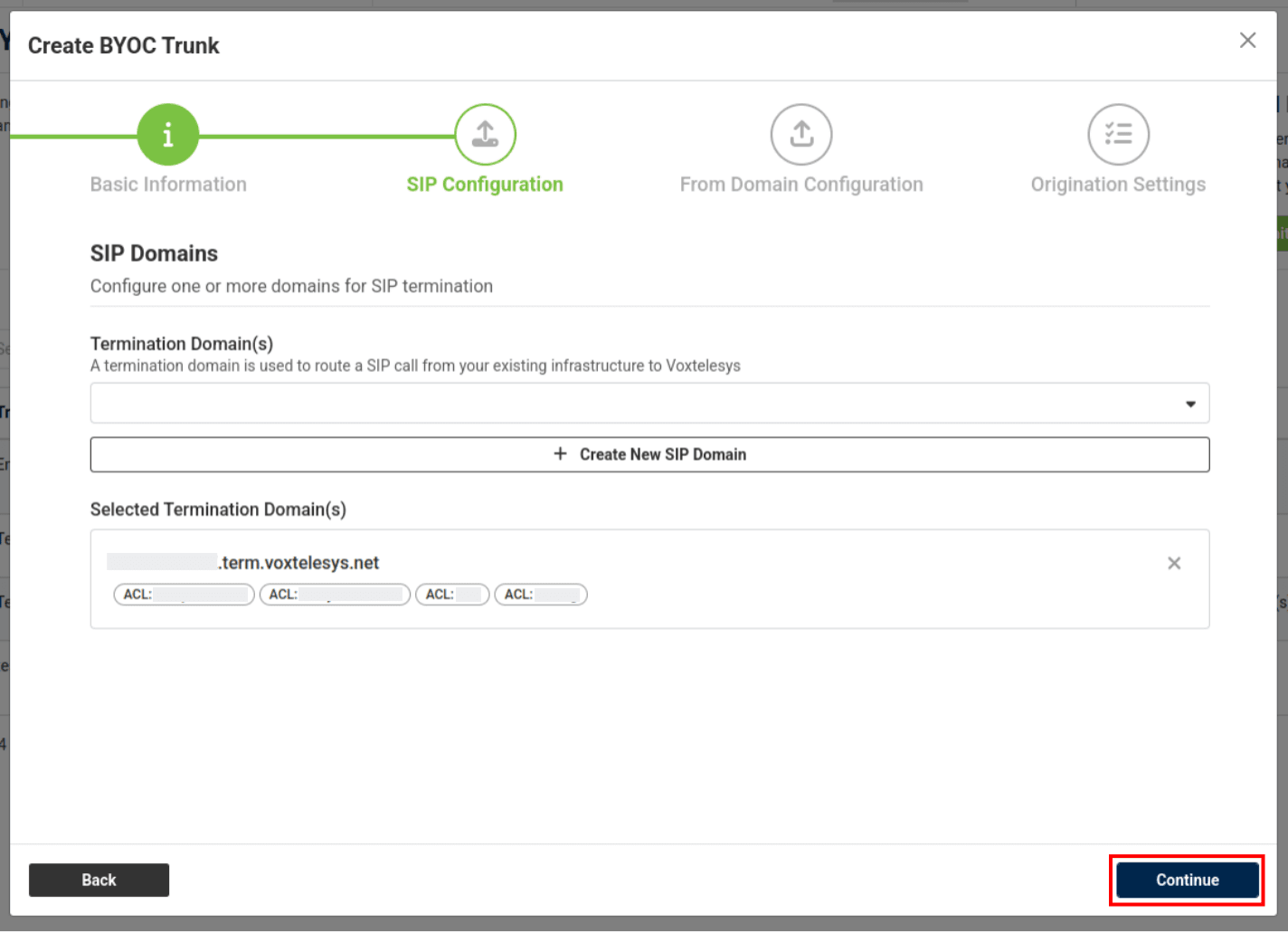Image resolution: width=1288 pixels, height=933 pixels.
Task: Click the SIP Configuration step circle icon
Action: click(x=485, y=135)
